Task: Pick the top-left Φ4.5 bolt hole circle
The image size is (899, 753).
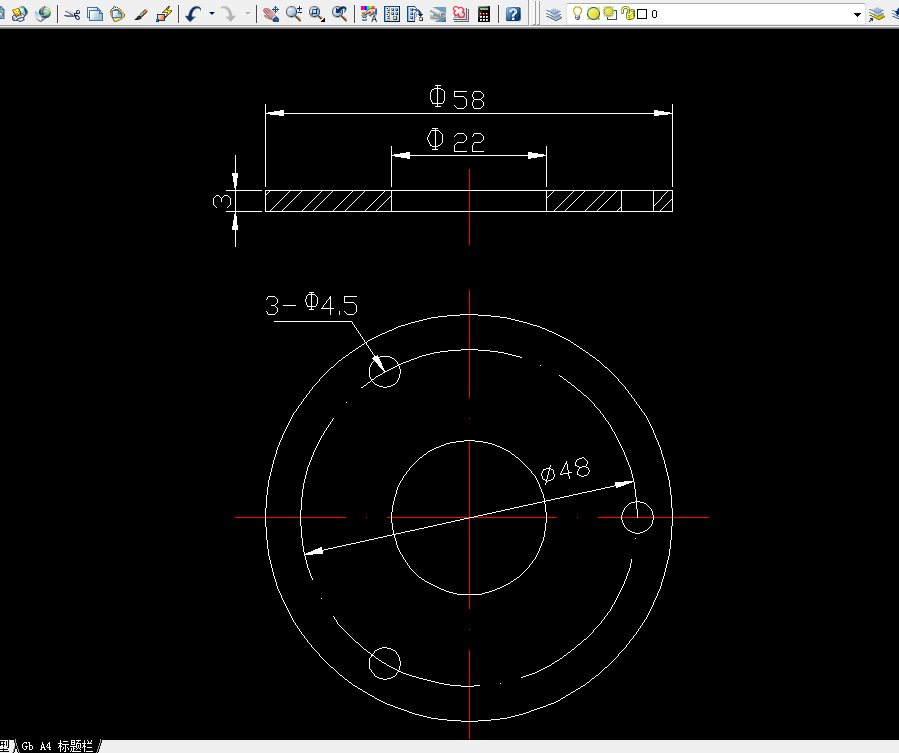Action: 385,371
